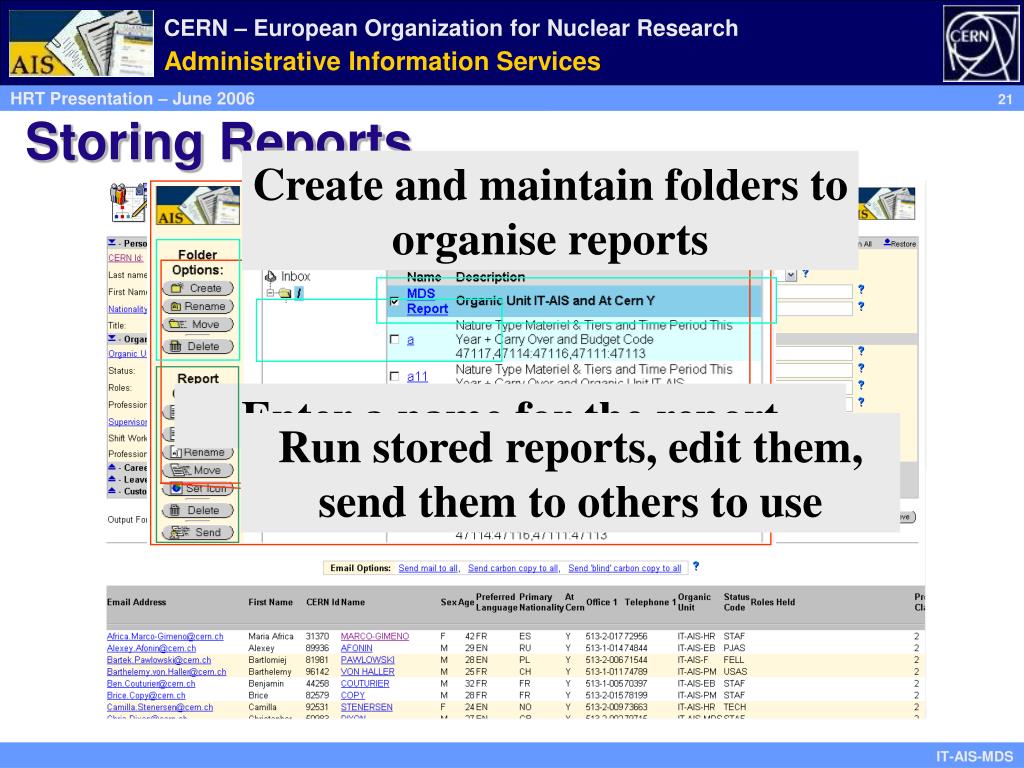The height and width of the screenshot is (768, 1024).
Task: Open the VON HALLER name link
Action: (367, 671)
